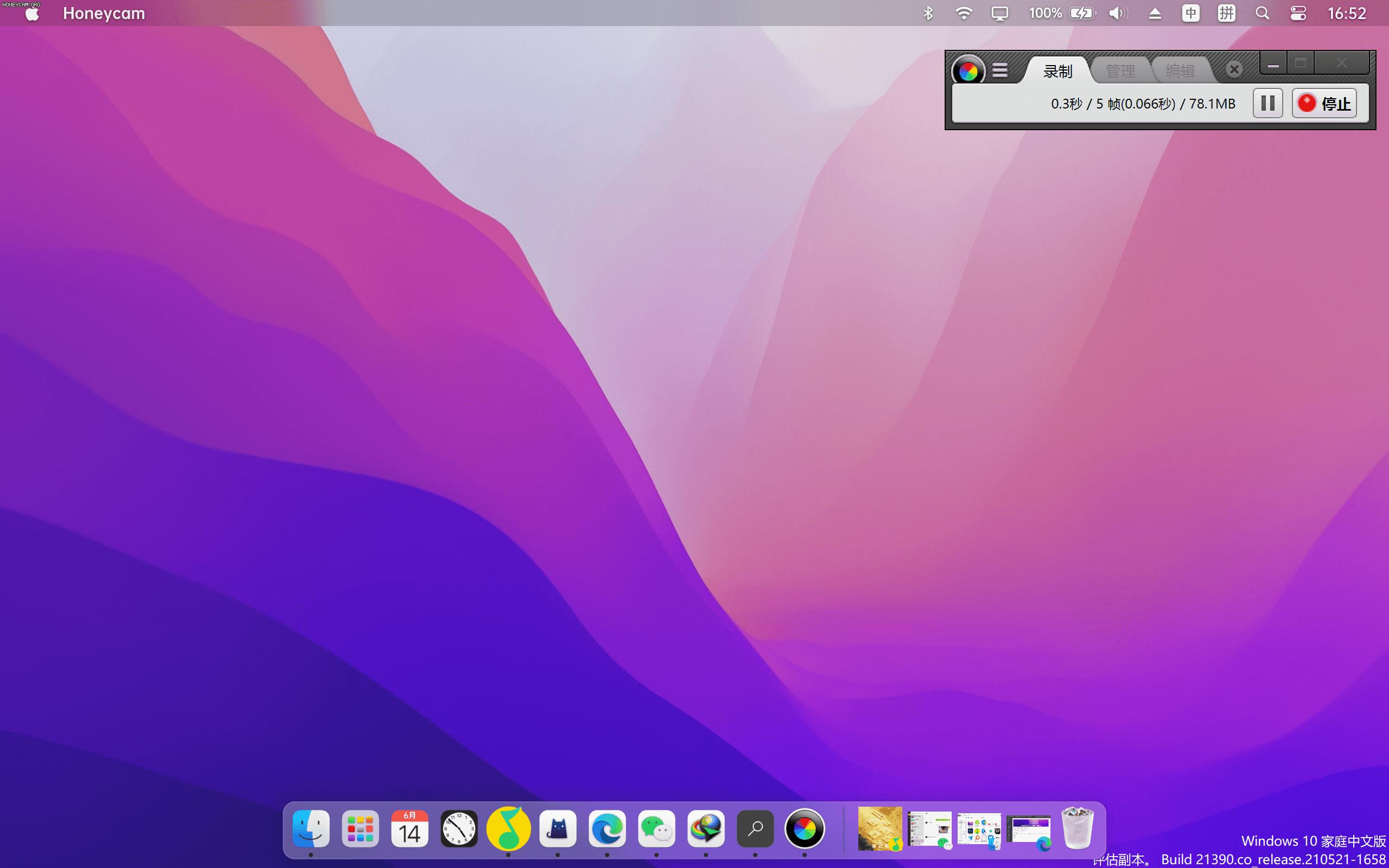
Task: Open Internet Download Manager from the Dock
Action: [705, 828]
